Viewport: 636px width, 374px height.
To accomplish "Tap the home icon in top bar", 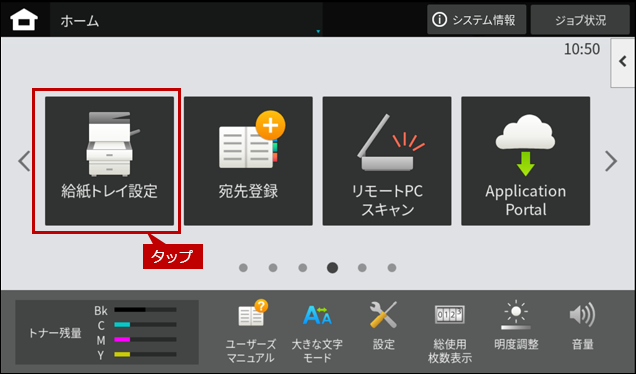I will tap(24, 20).
